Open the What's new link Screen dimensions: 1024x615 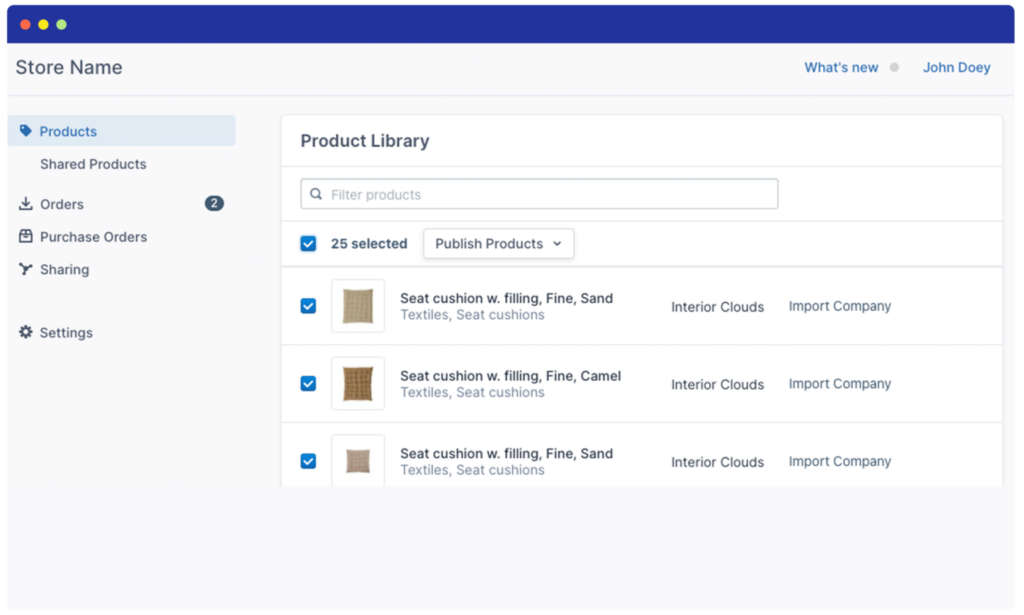click(841, 67)
